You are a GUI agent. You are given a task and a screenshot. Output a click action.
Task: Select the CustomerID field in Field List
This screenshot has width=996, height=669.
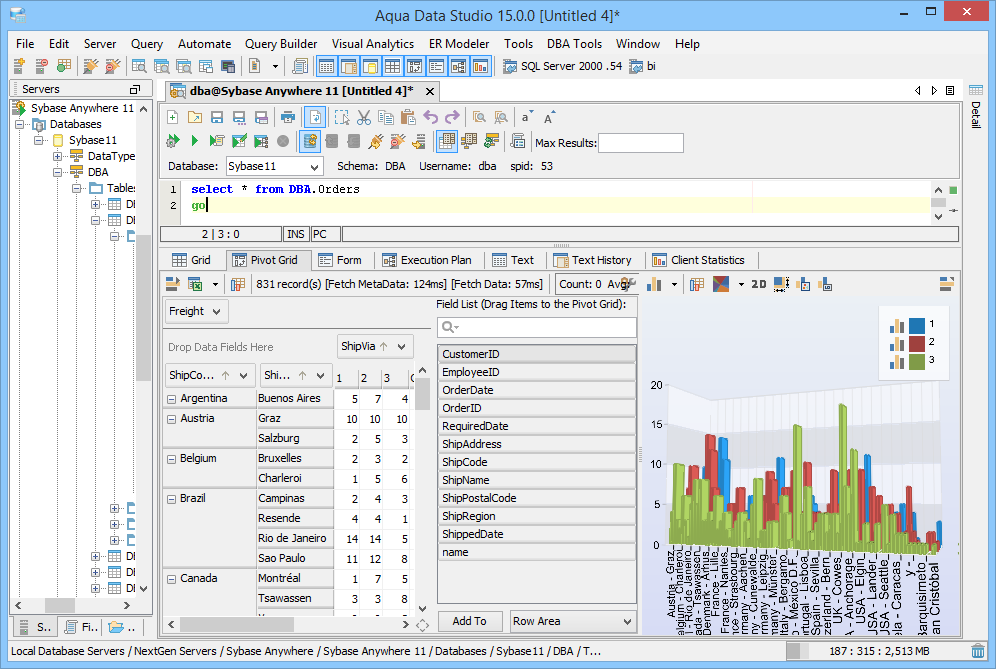pyautogui.click(x=537, y=354)
